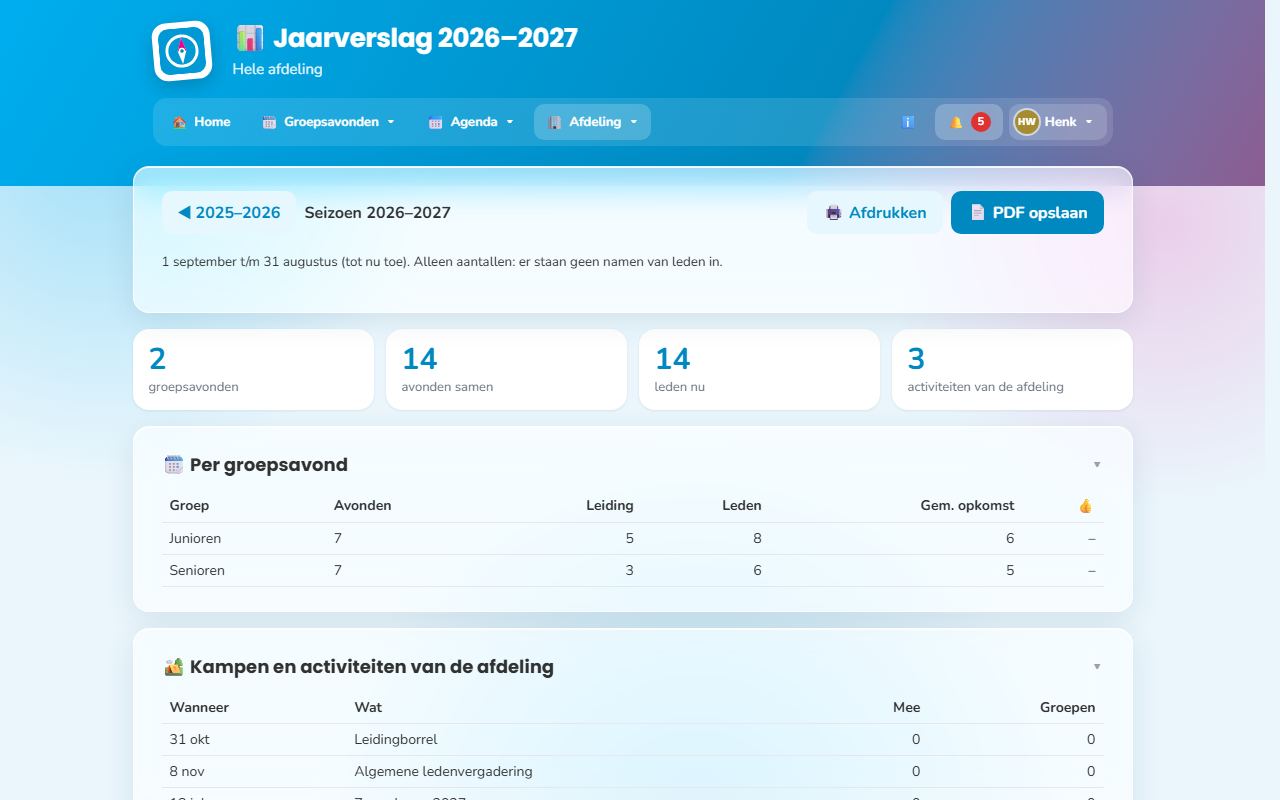1280x800 pixels.
Task: Click the '3 activiteiten van de afdeling' card
Action: 1012,370
